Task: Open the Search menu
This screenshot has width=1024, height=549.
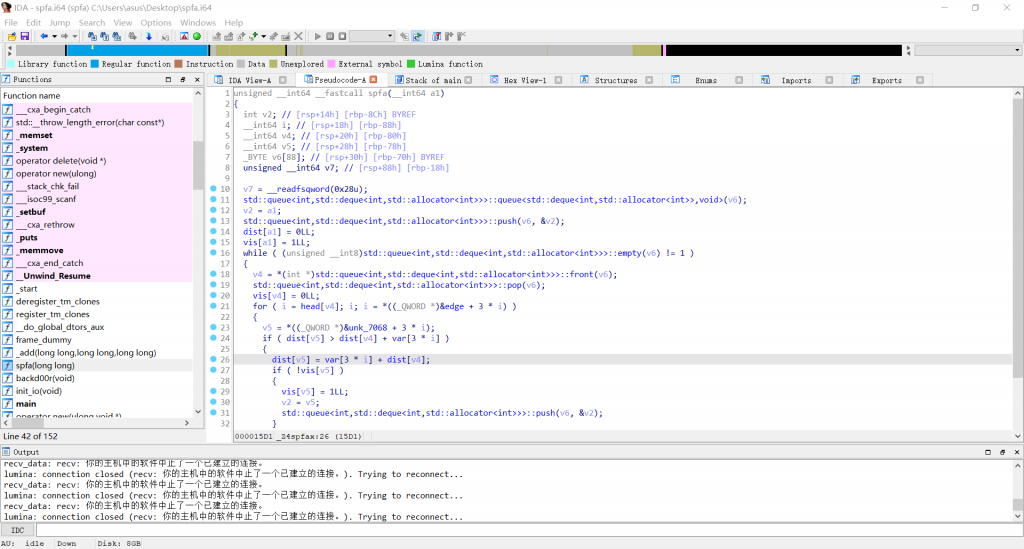Action: tap(91, 23)
